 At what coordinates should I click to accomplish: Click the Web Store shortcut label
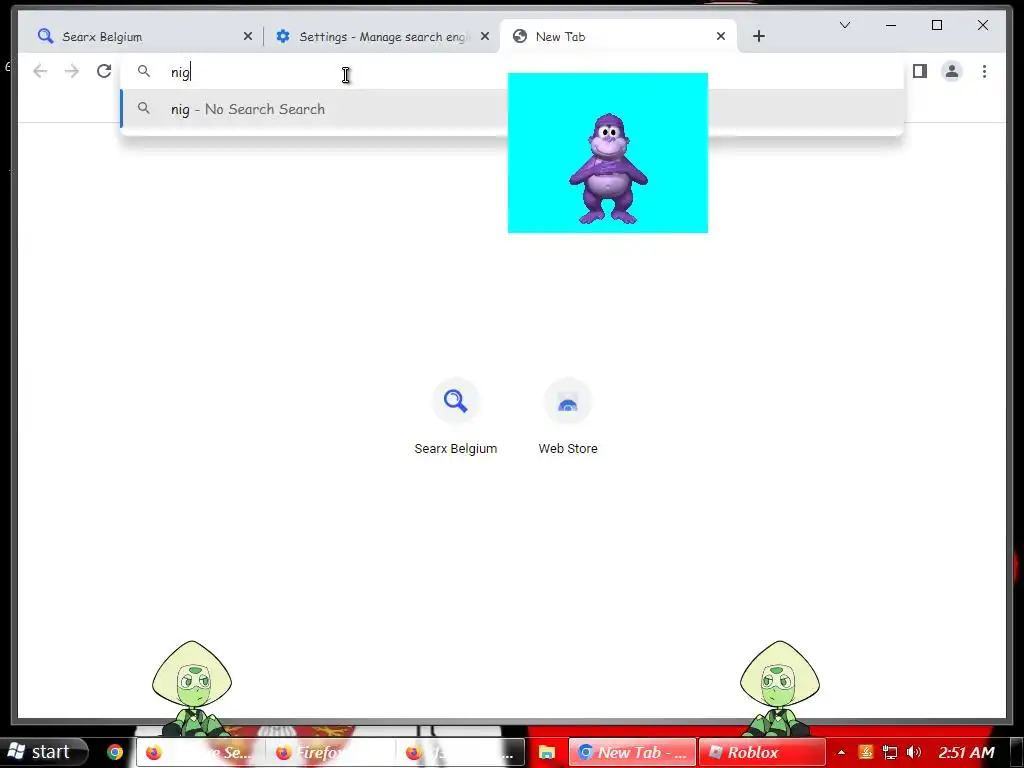(x=568, y=449)
